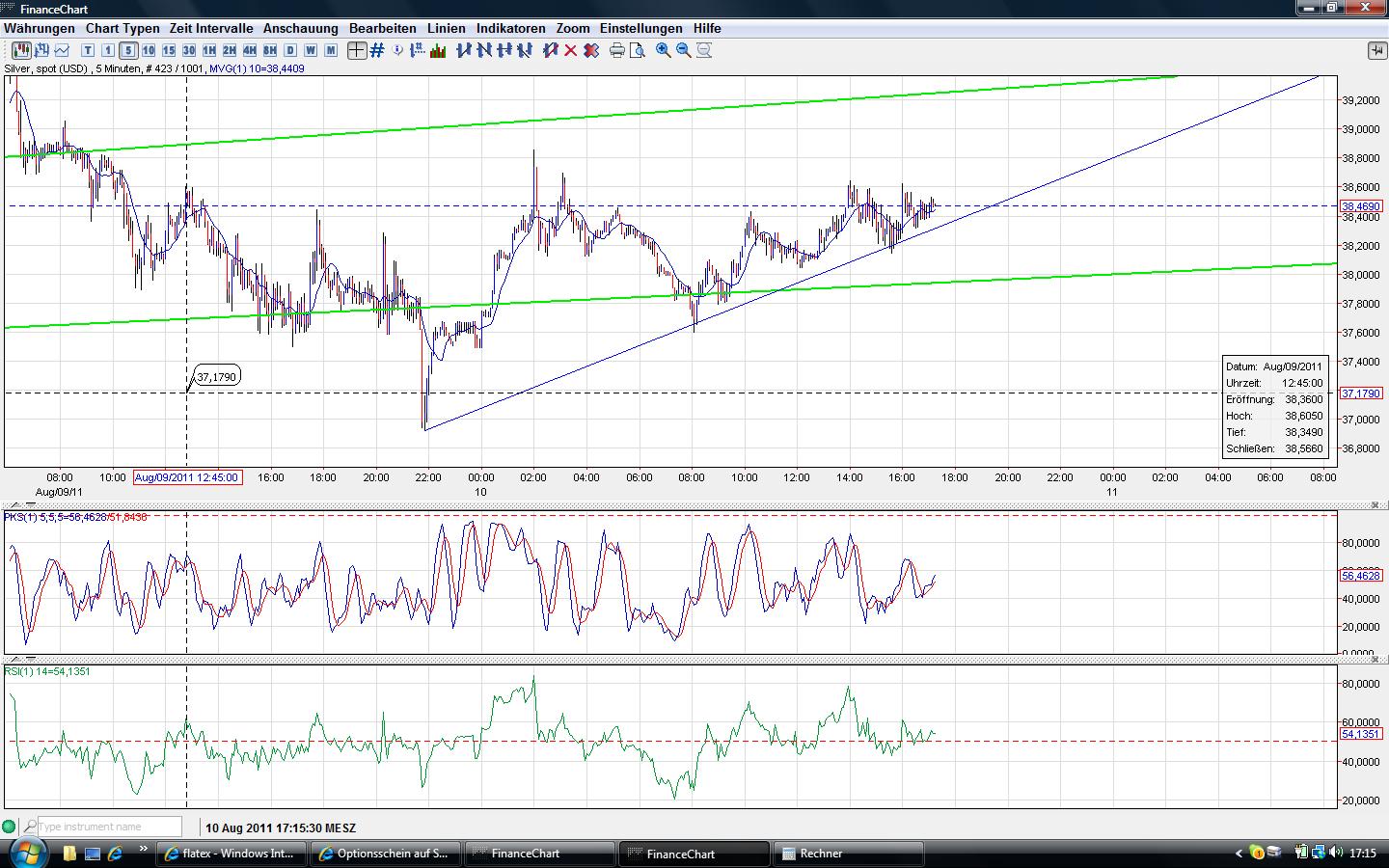Switch to the line chart icon
Image resolution: width=1389 pixels, height=868 pixels.
(x=63, y=50)
